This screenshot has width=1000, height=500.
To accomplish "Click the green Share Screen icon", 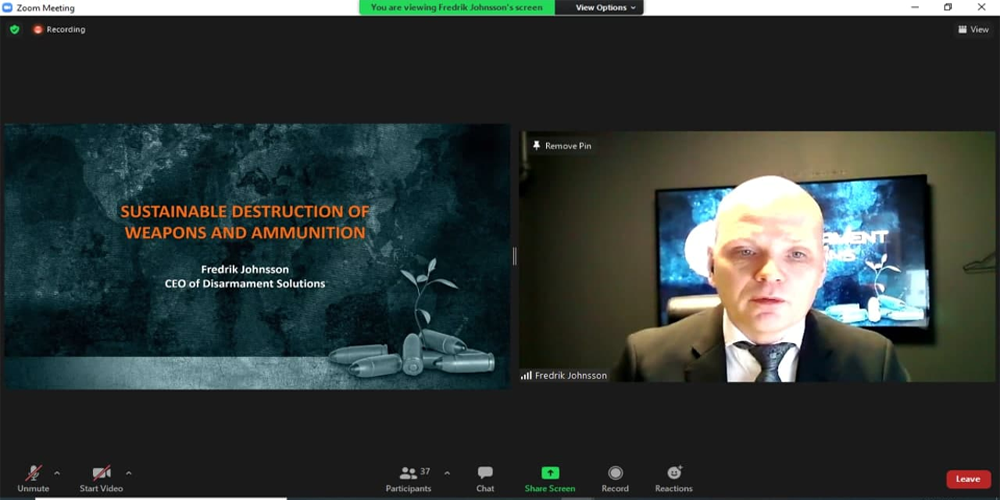I will [550, 473].
